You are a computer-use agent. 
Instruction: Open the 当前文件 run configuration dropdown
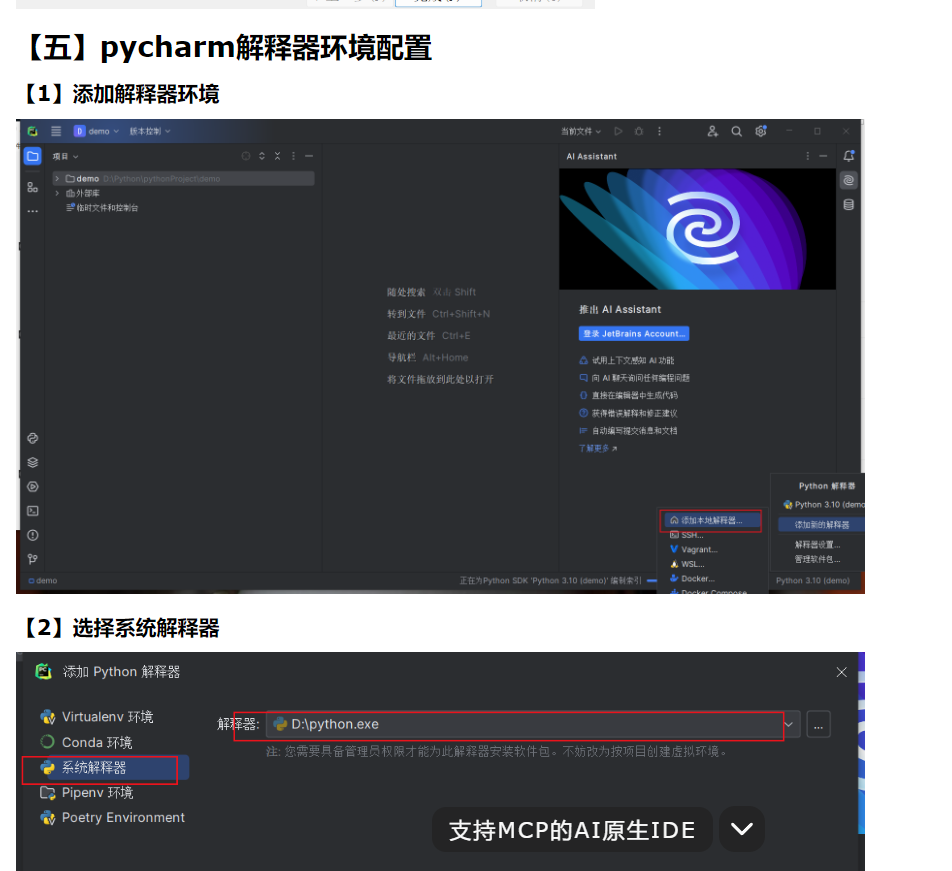tap(581, 131)
